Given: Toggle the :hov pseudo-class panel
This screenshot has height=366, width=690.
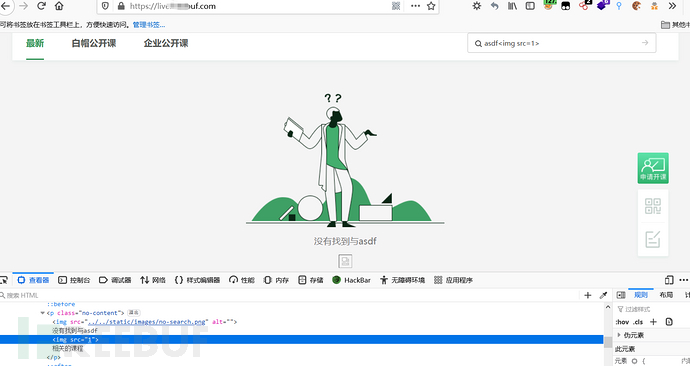Looking at the screenshot, I should click(622, 322).
